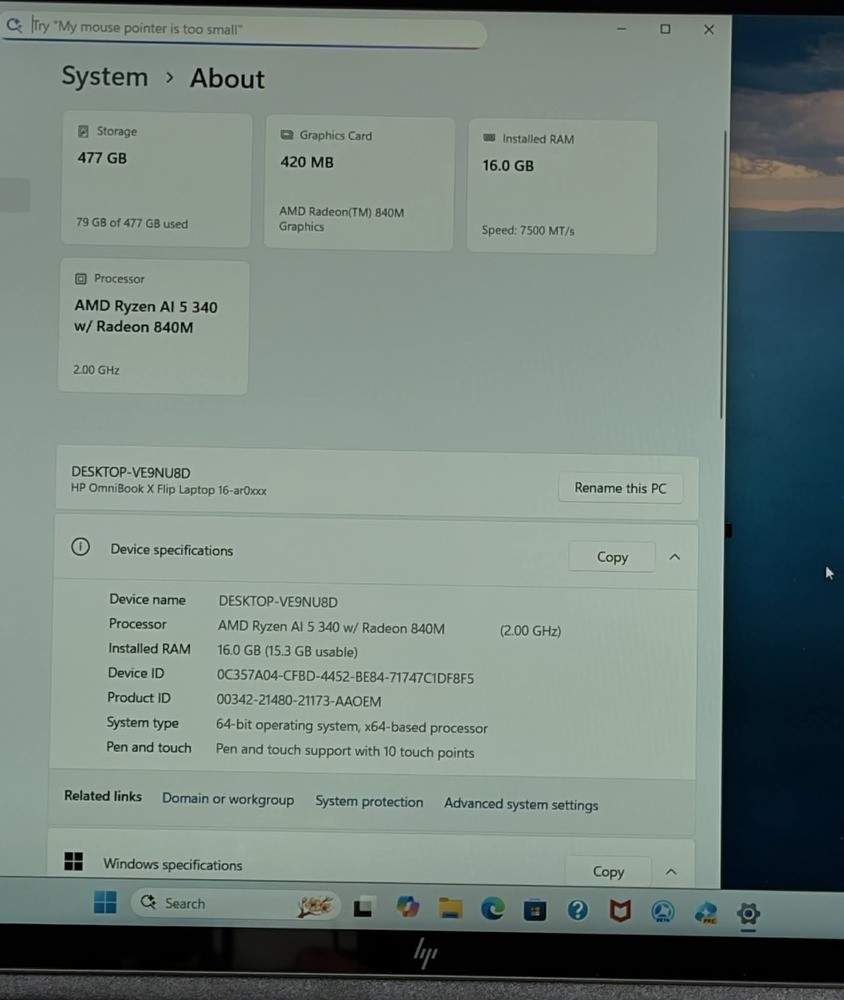The image size is (844, 1000).
Task: Open File Explorer from taskbar
Action: (450, 908)
